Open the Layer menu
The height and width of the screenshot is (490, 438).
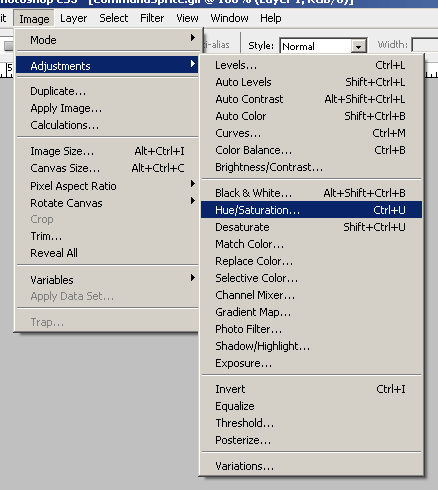click(73, 18)
